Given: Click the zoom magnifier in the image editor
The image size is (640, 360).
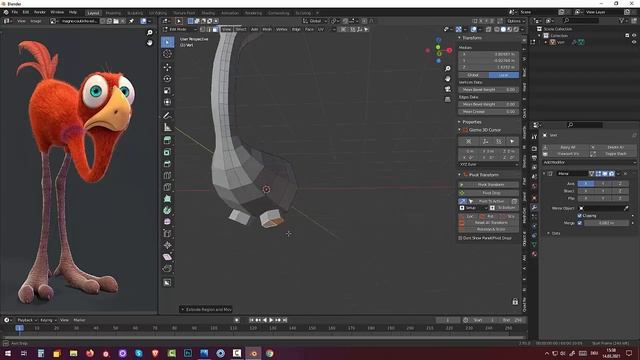Looking at the screenshot, I should tap(150, 33).
